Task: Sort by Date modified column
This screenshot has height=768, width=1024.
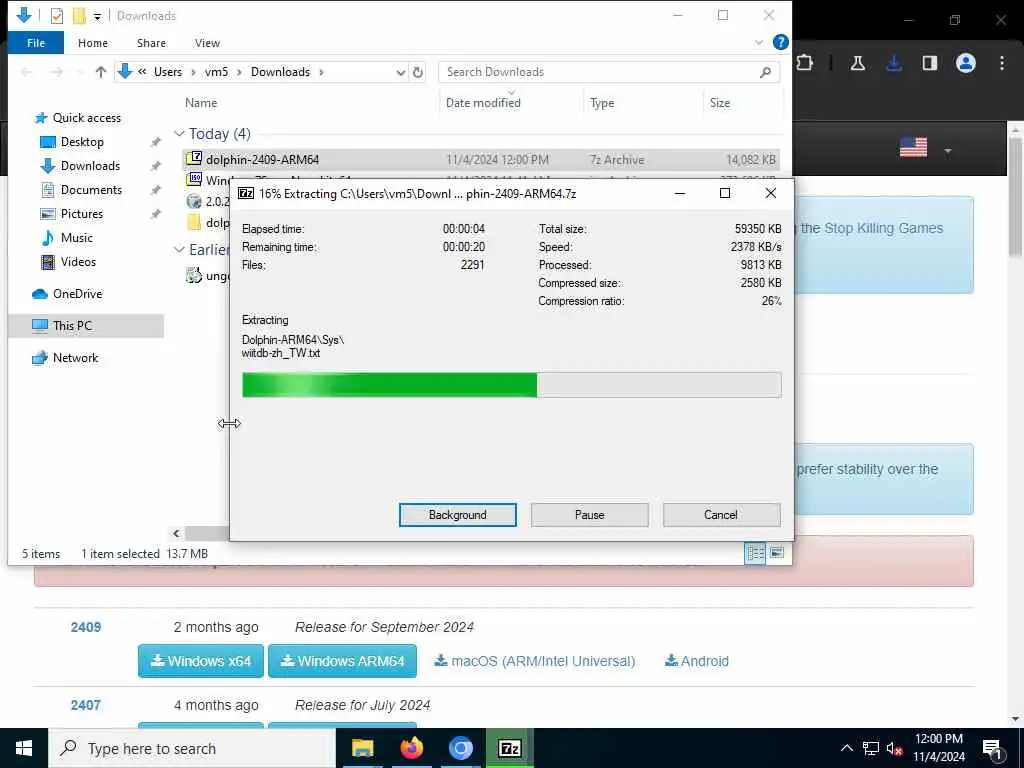Action: coord(483,103)
